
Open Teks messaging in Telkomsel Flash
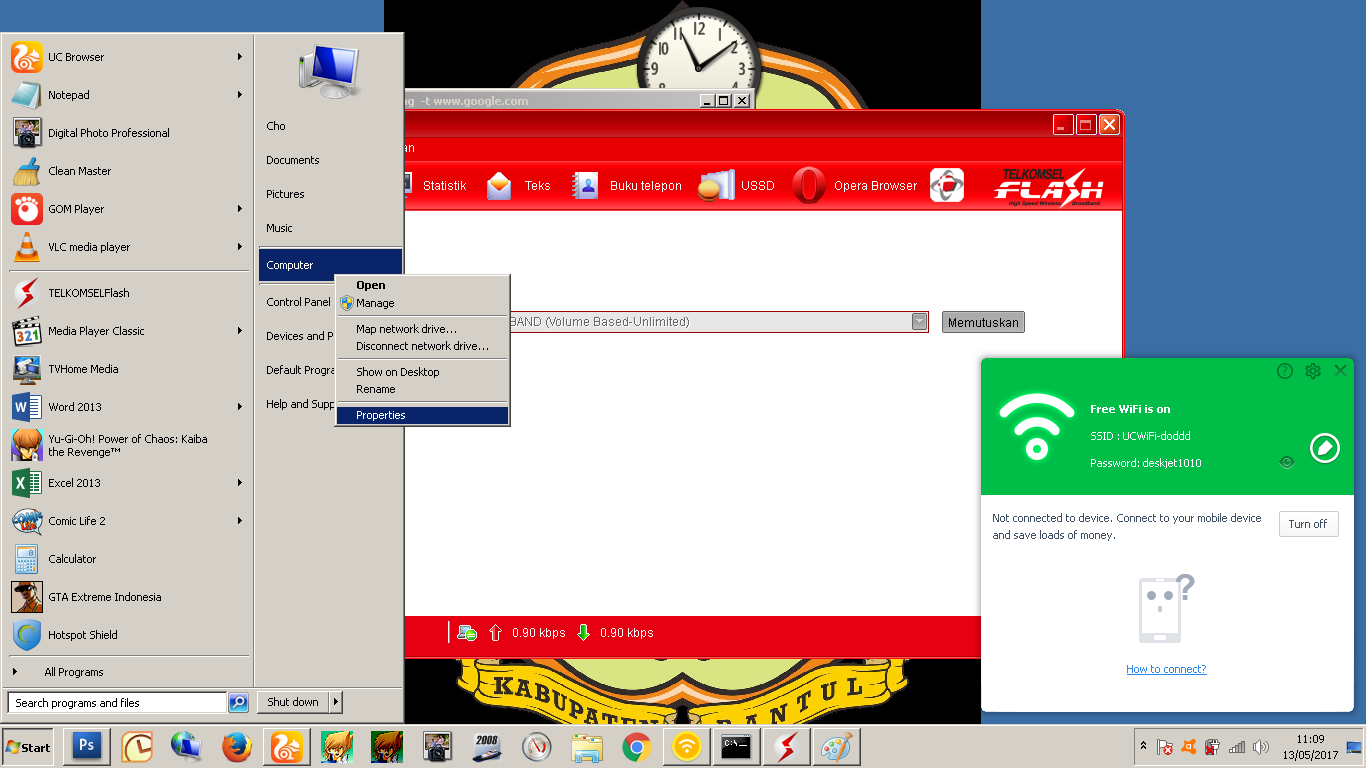pos(537,185)
